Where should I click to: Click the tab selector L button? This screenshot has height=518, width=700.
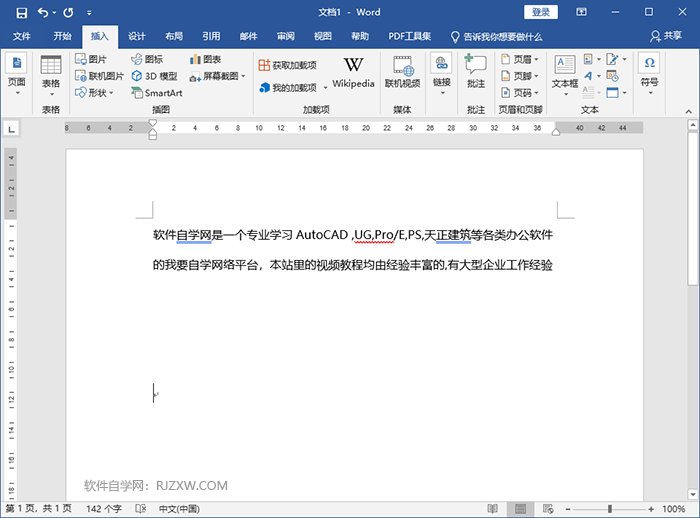coord(12,130)
